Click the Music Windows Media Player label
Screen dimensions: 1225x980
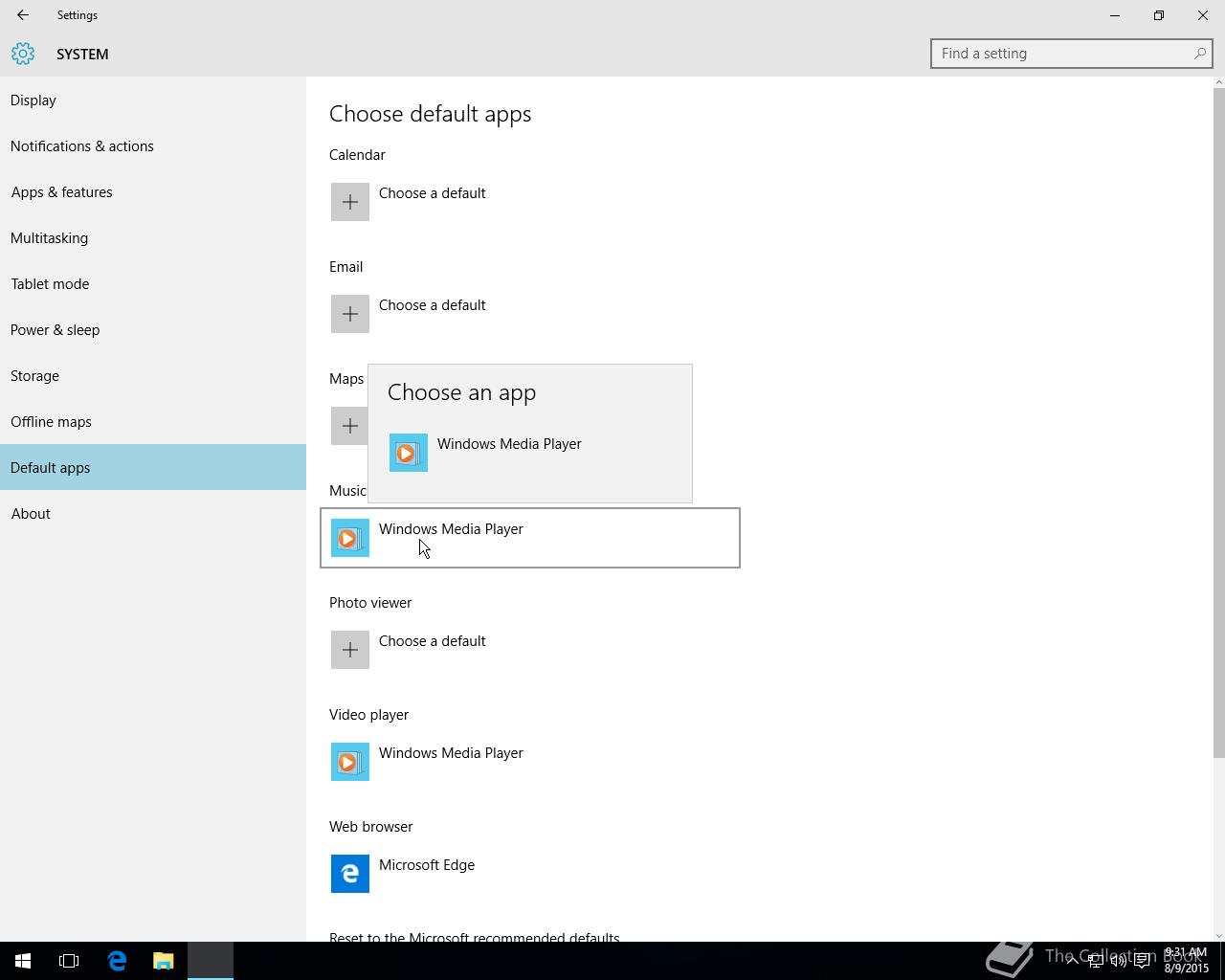coord(451,529)
